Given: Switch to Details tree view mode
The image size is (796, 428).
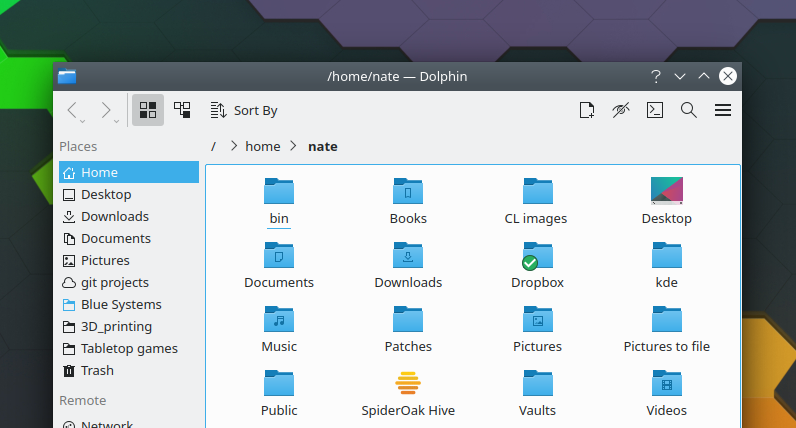Looking at the screenshot, I should pyautogui.click(x=182, y=110).
